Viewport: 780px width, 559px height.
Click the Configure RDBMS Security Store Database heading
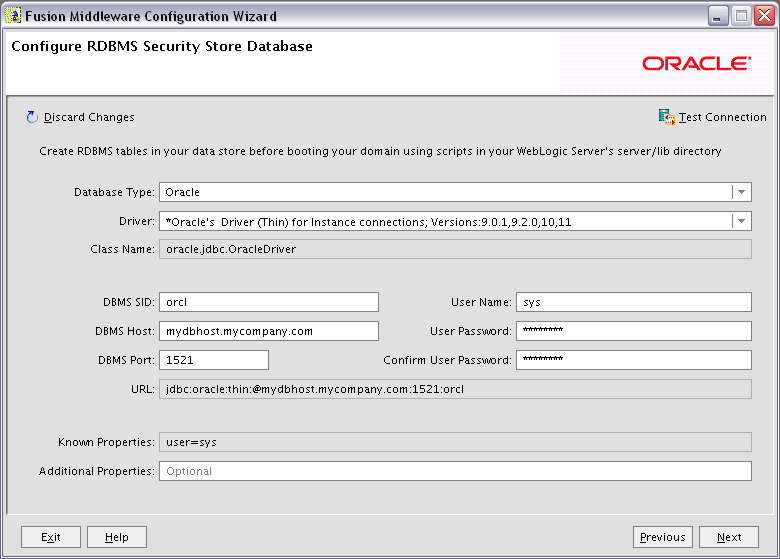click(x=162, y=46)
